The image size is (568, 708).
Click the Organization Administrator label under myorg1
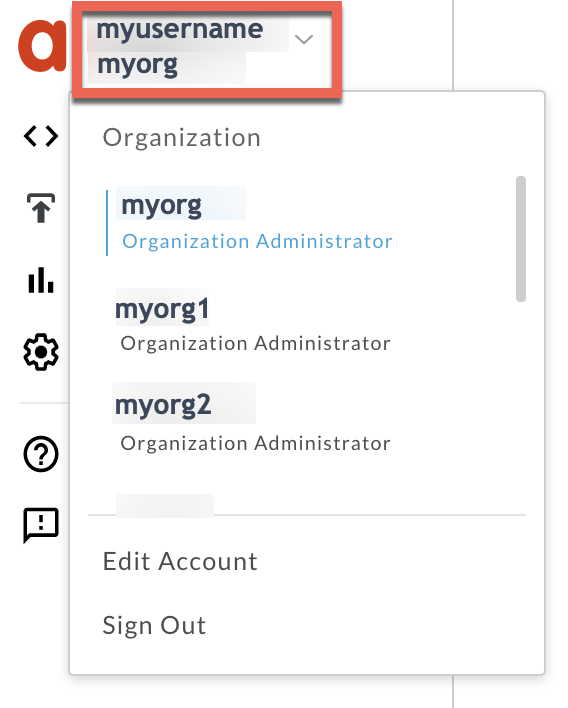pos(256,344)
